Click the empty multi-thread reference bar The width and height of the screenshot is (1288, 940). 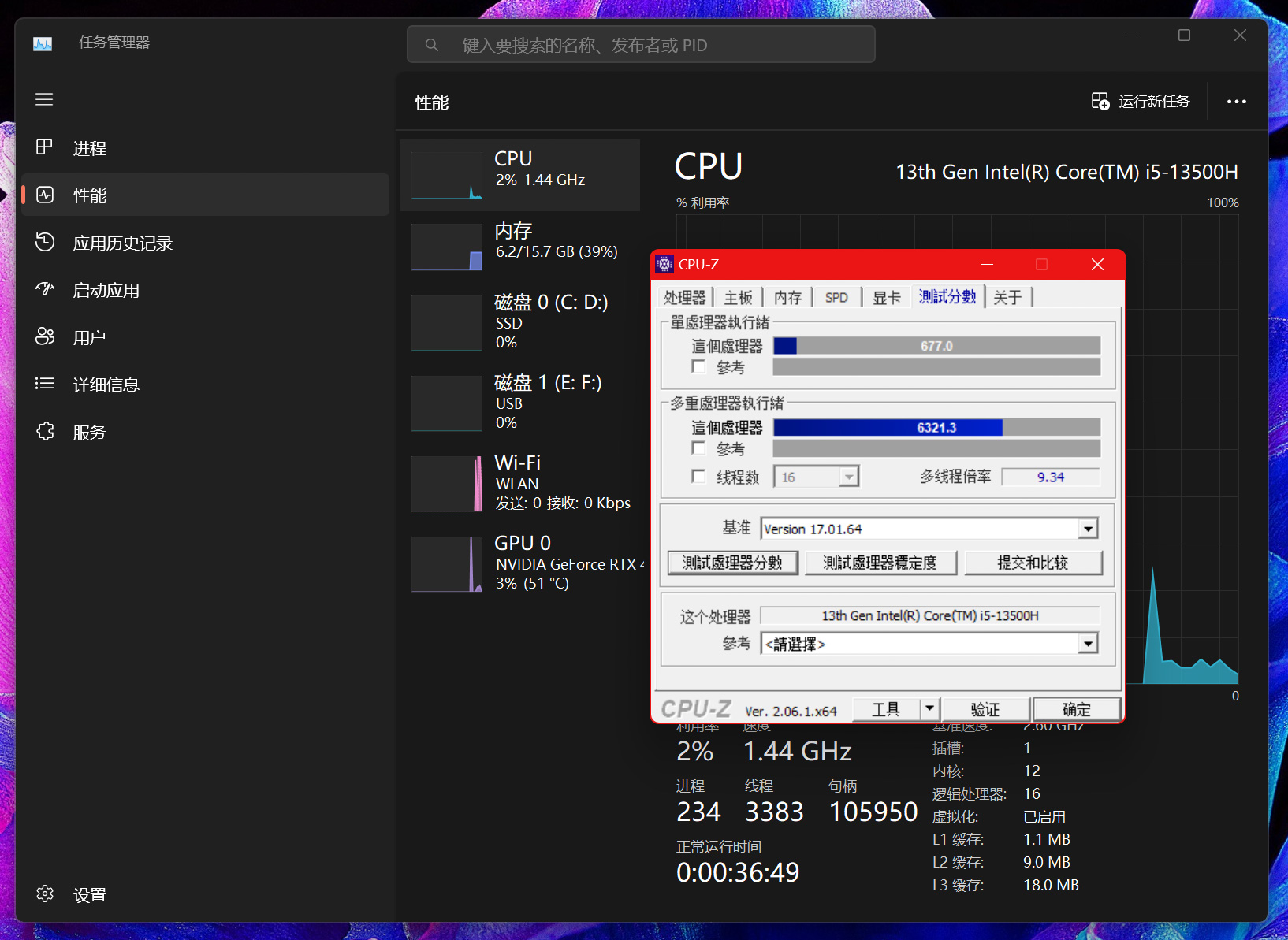coord(937,448)
